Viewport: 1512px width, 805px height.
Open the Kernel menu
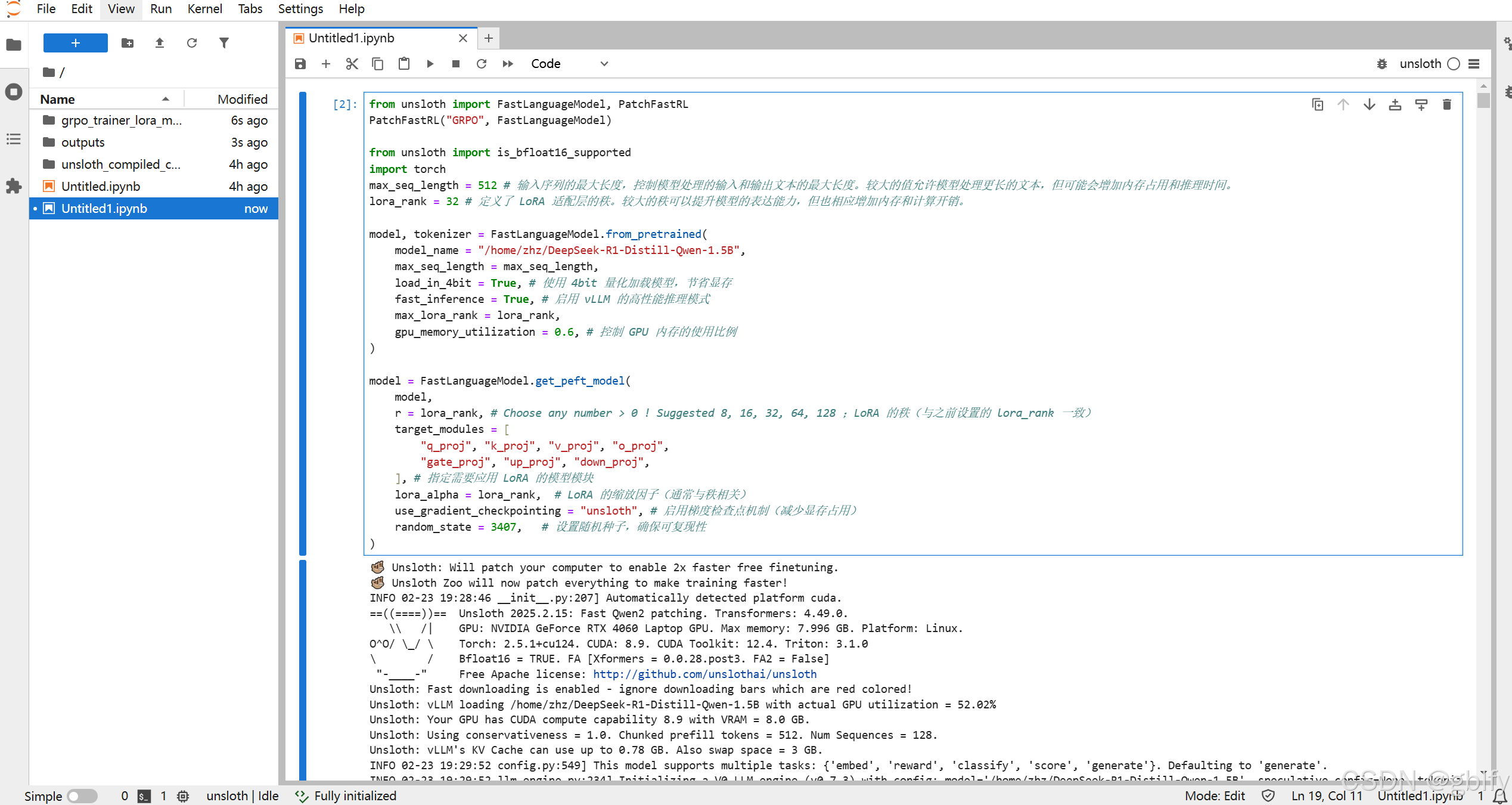(204, 9)
